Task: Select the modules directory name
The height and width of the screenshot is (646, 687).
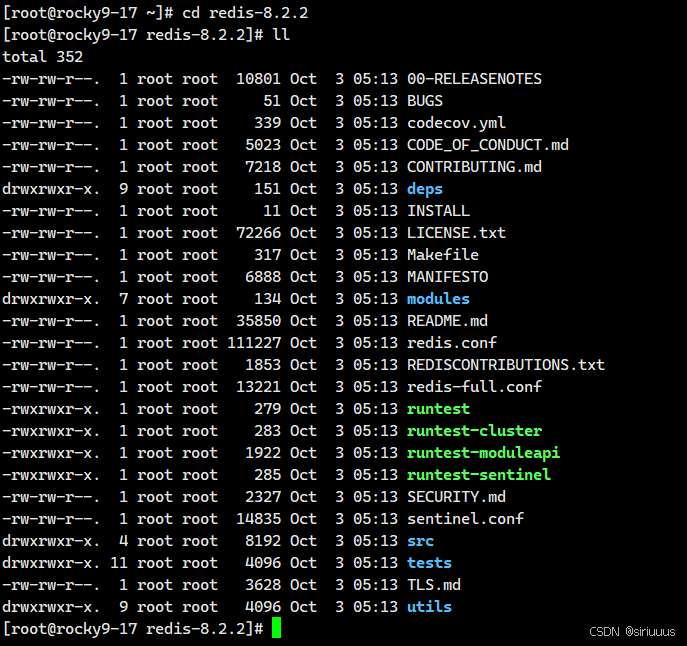Action: pos(438,299)
